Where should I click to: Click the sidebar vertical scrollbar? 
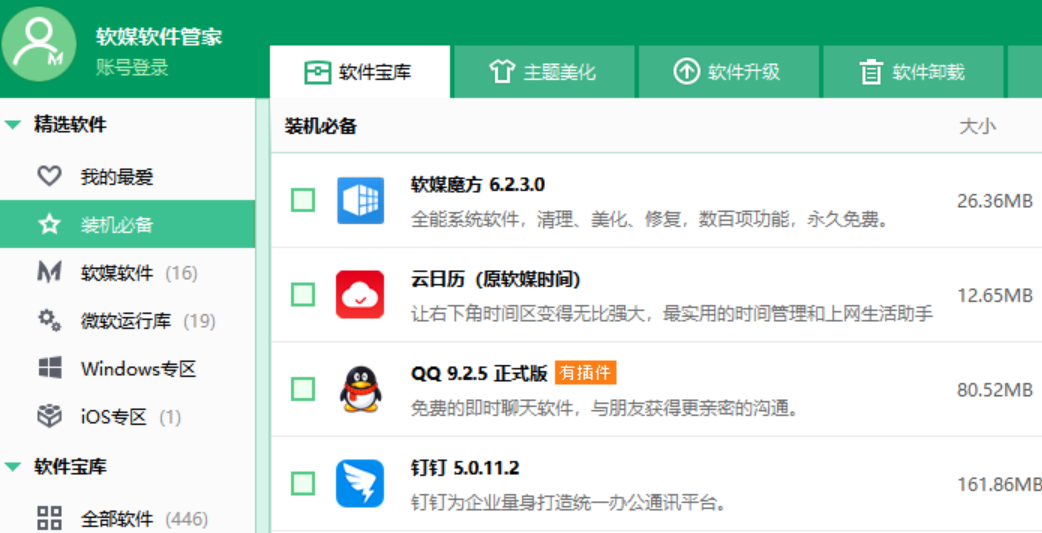point(262,316)
